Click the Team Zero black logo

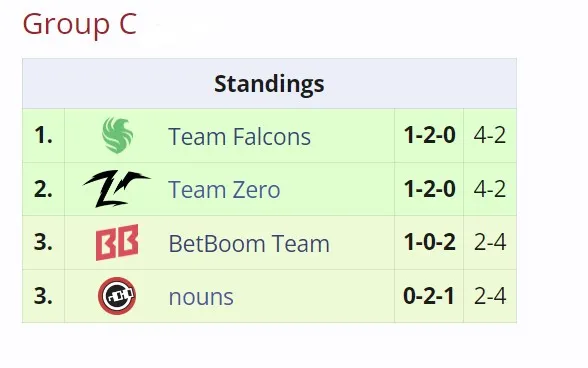(117, 189)
